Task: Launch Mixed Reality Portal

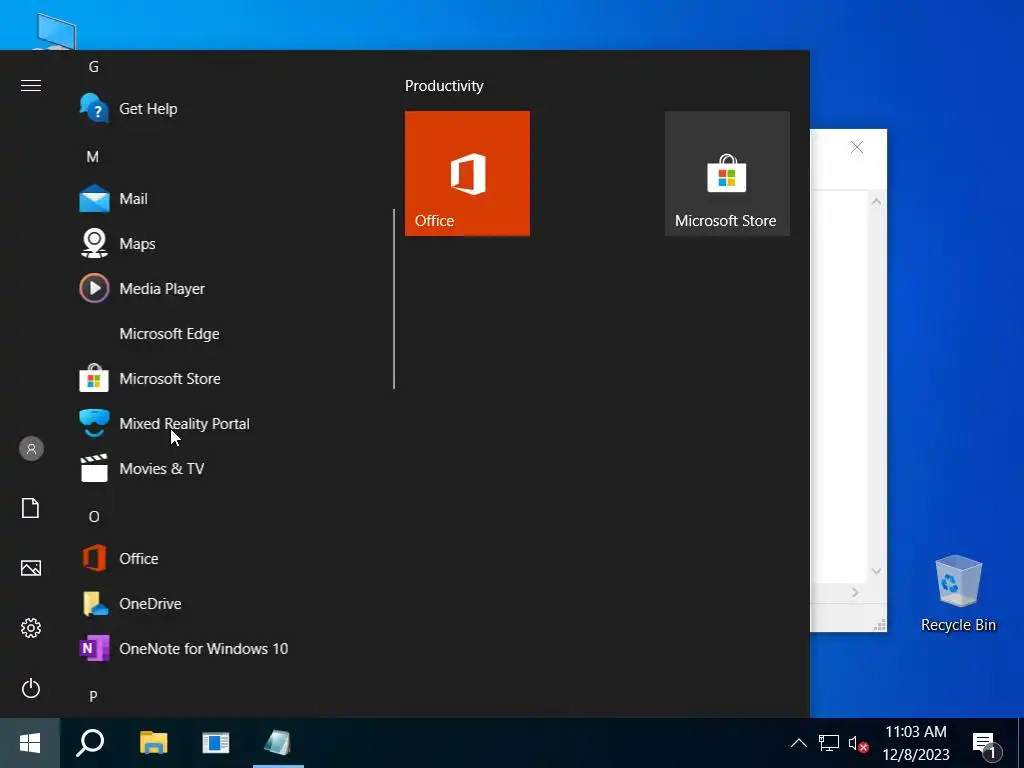Action: point(184,424)
